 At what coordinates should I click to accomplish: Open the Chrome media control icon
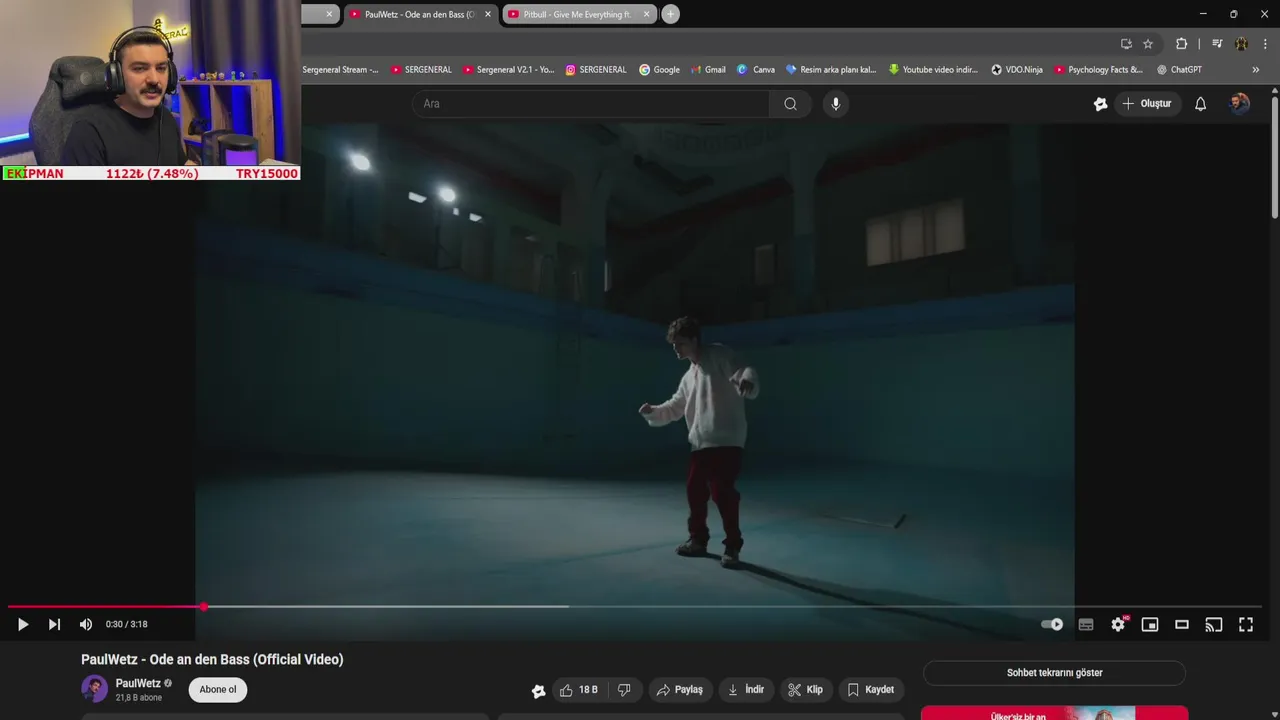click(x=1217, y=44)
